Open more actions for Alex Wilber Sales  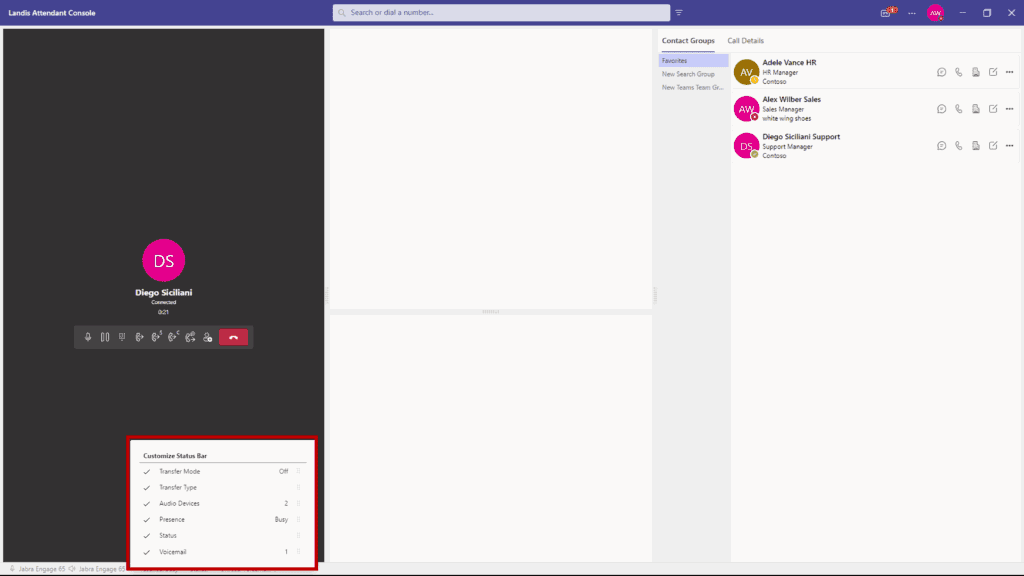[x=1009, y=108]
